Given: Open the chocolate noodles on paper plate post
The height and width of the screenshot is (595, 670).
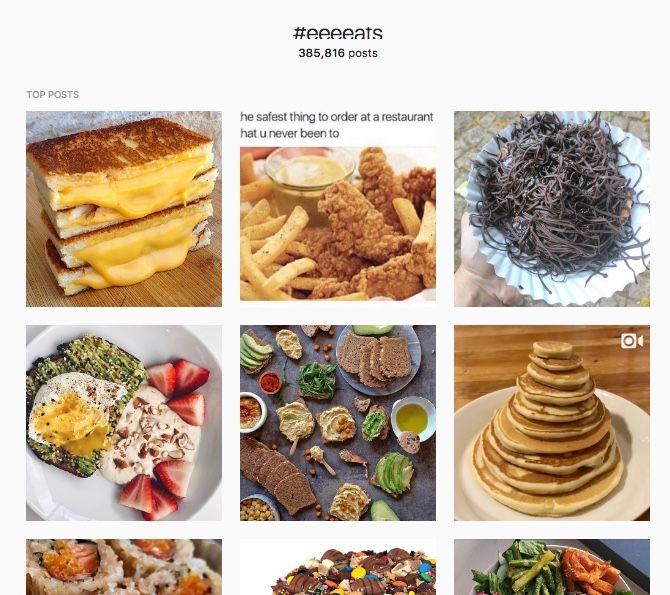Looking at the screenshot, I should click(552, 209).
